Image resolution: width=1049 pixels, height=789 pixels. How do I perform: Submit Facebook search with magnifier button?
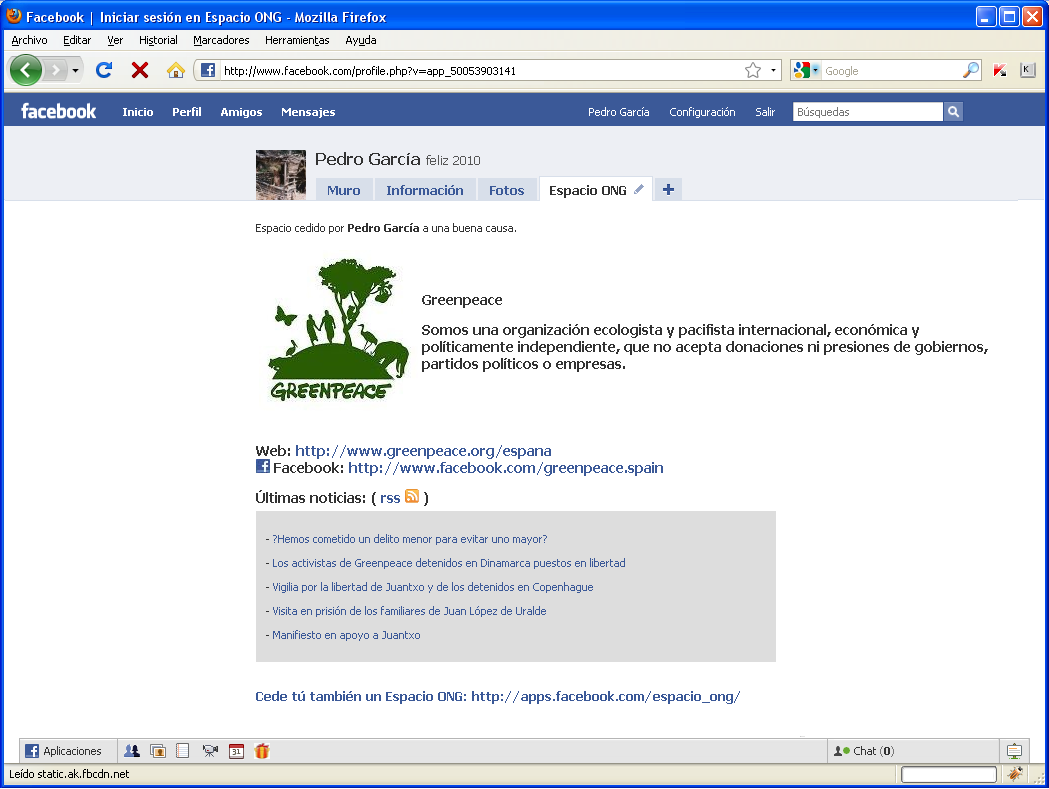click(x=953, y=112)
